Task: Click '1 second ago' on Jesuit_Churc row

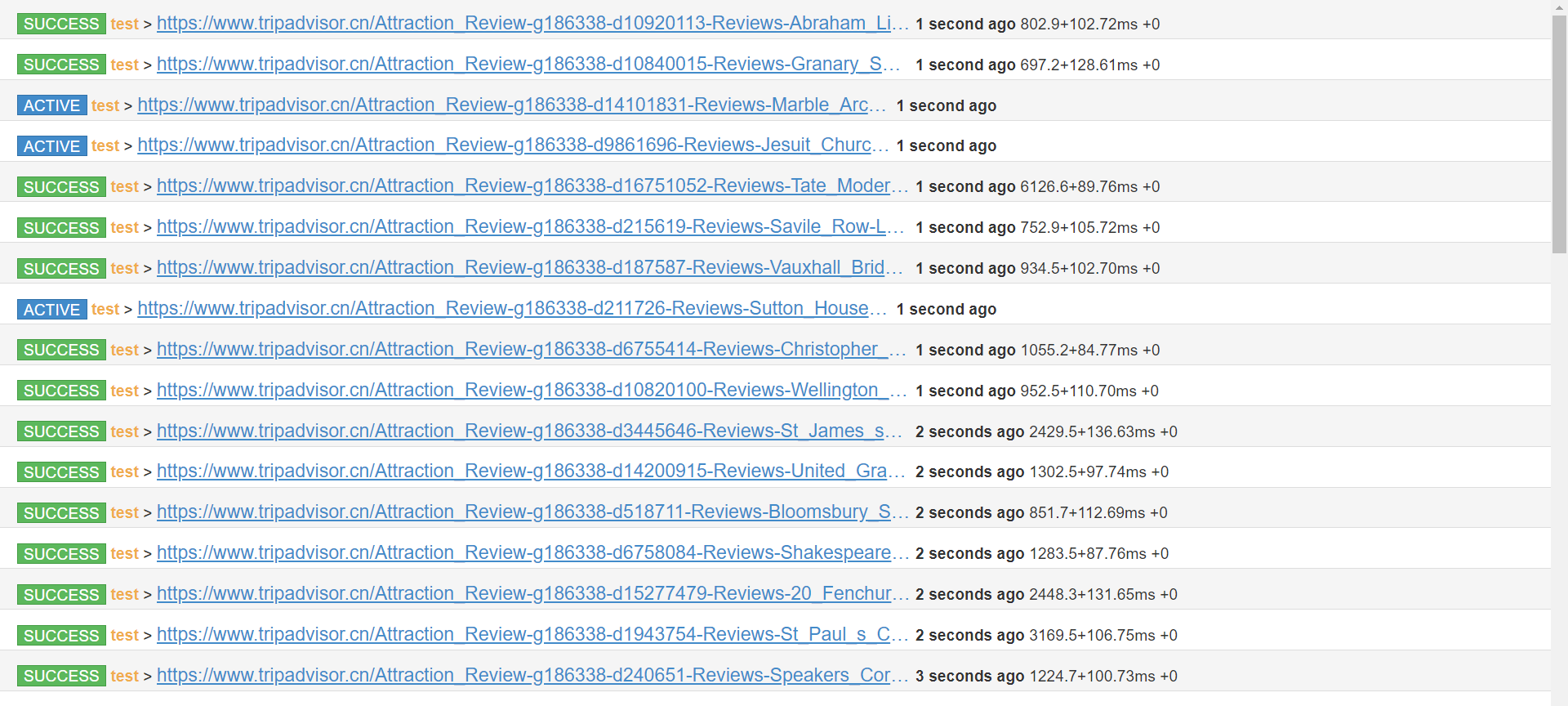Action: click(946, 146)
